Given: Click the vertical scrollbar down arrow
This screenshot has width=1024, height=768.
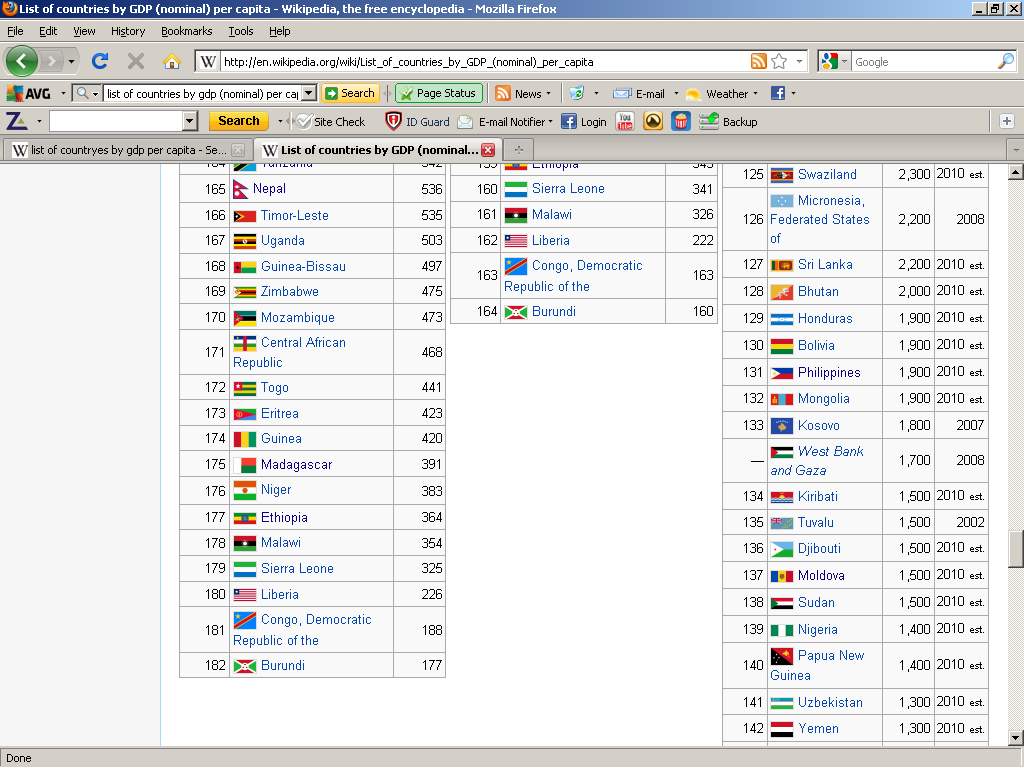Looking at the screenshot, I should 1015,738.
